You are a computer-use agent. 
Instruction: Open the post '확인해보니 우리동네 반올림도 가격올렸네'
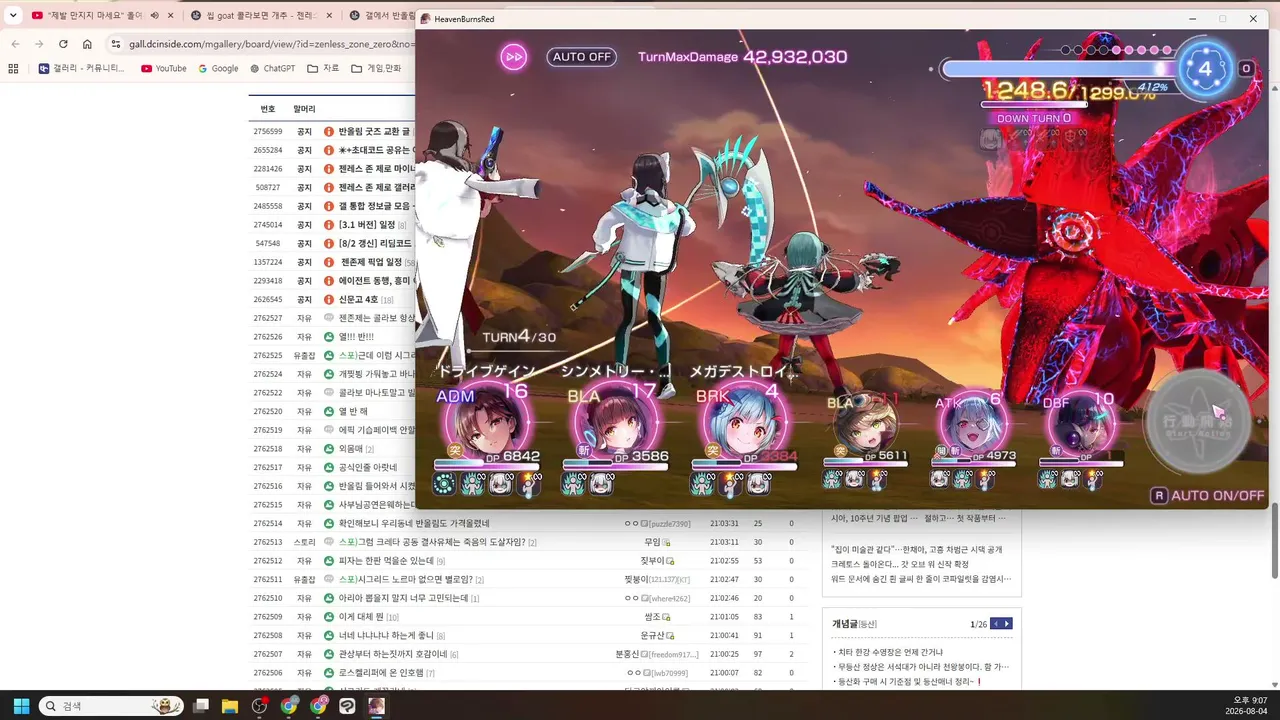(x=414, y=523)
